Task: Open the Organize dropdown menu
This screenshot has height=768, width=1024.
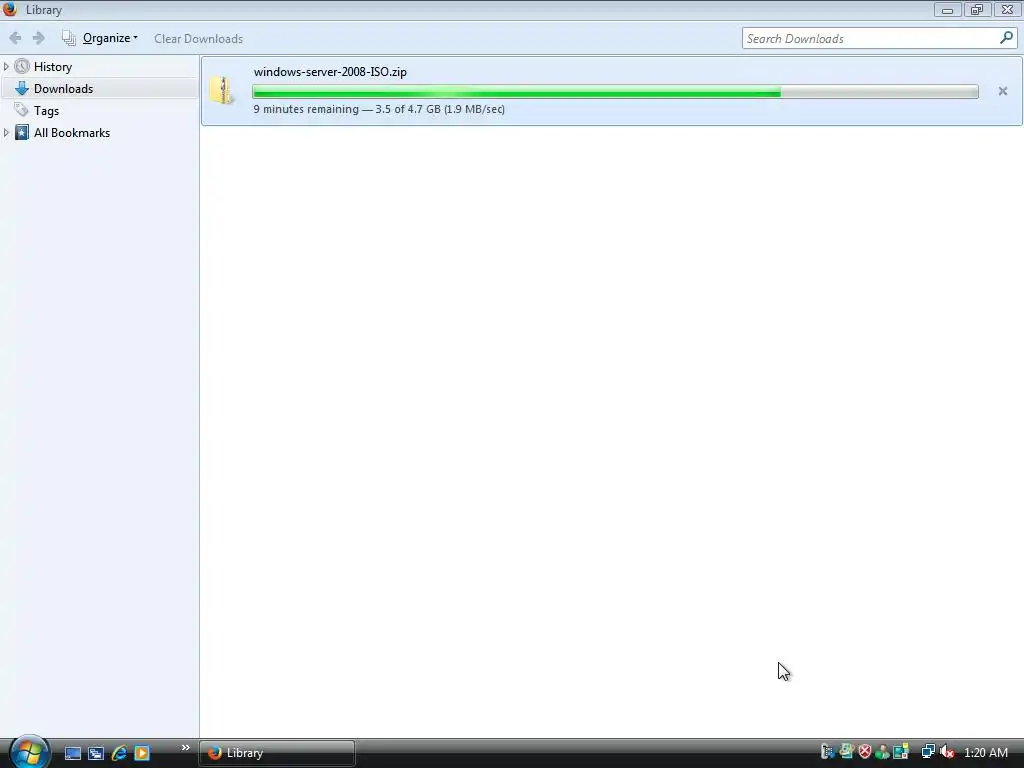Action: coord(100,39)
